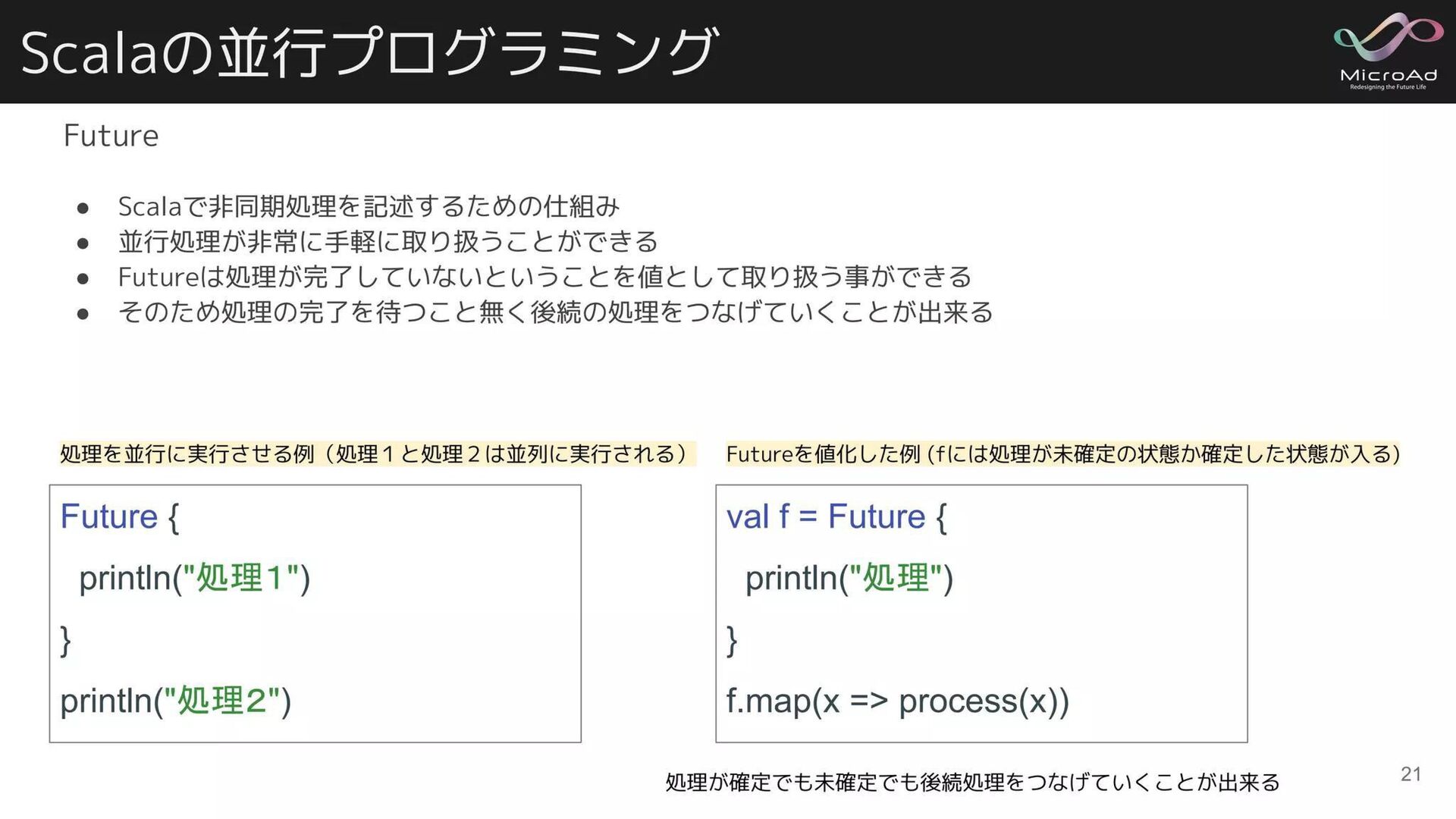Click the Redesigning the Future Life tagline
Screen dimensions: 1456x819
(1388, 87)
